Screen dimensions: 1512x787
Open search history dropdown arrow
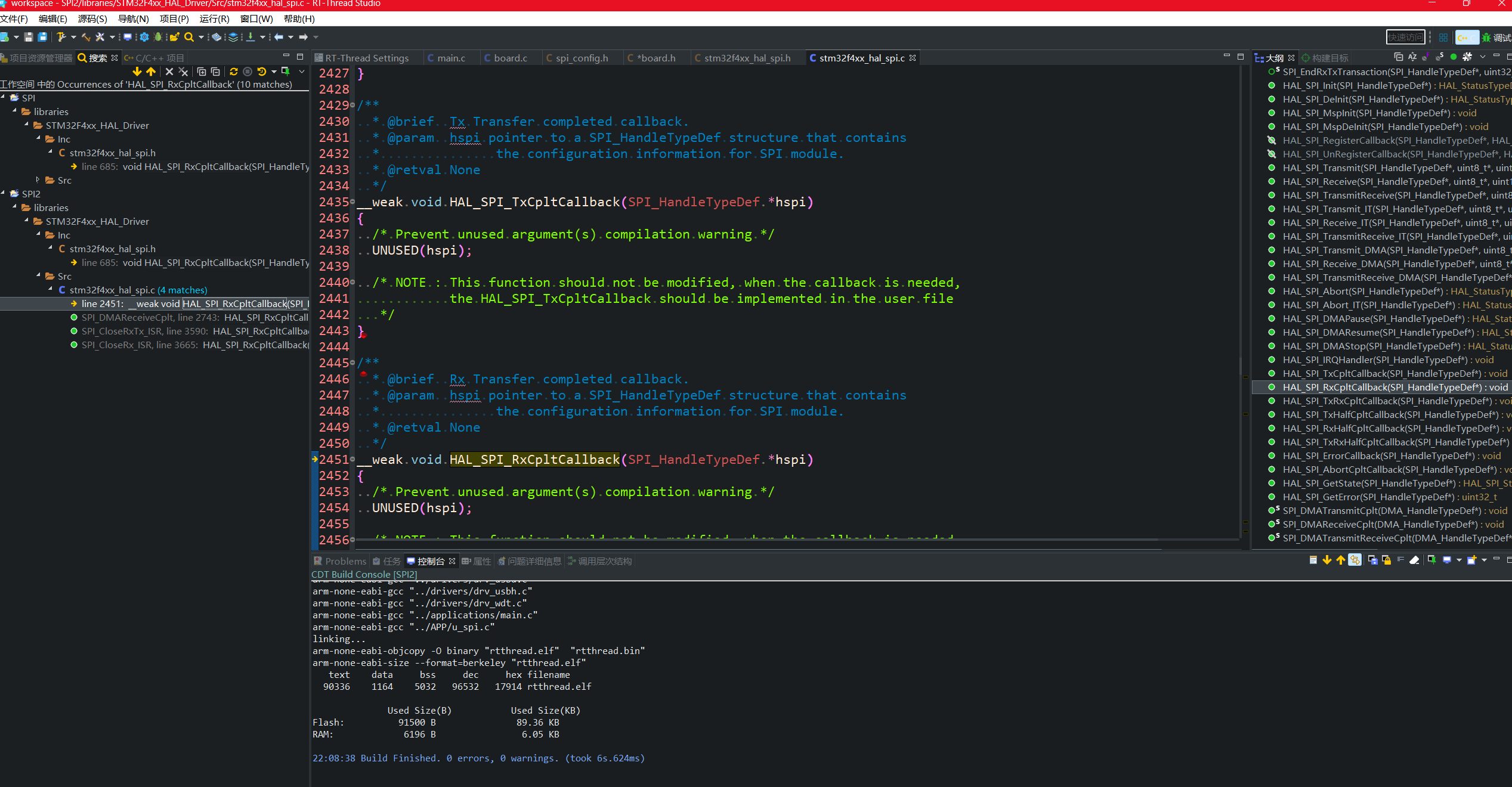274,72
